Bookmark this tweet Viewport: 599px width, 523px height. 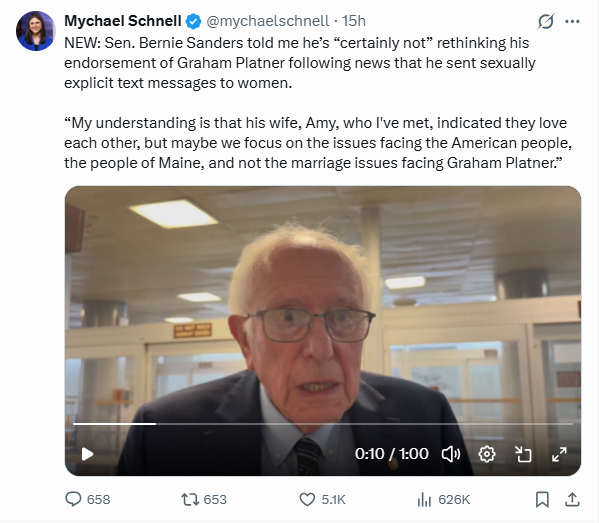pyautogui.click(x=542, y=499)
